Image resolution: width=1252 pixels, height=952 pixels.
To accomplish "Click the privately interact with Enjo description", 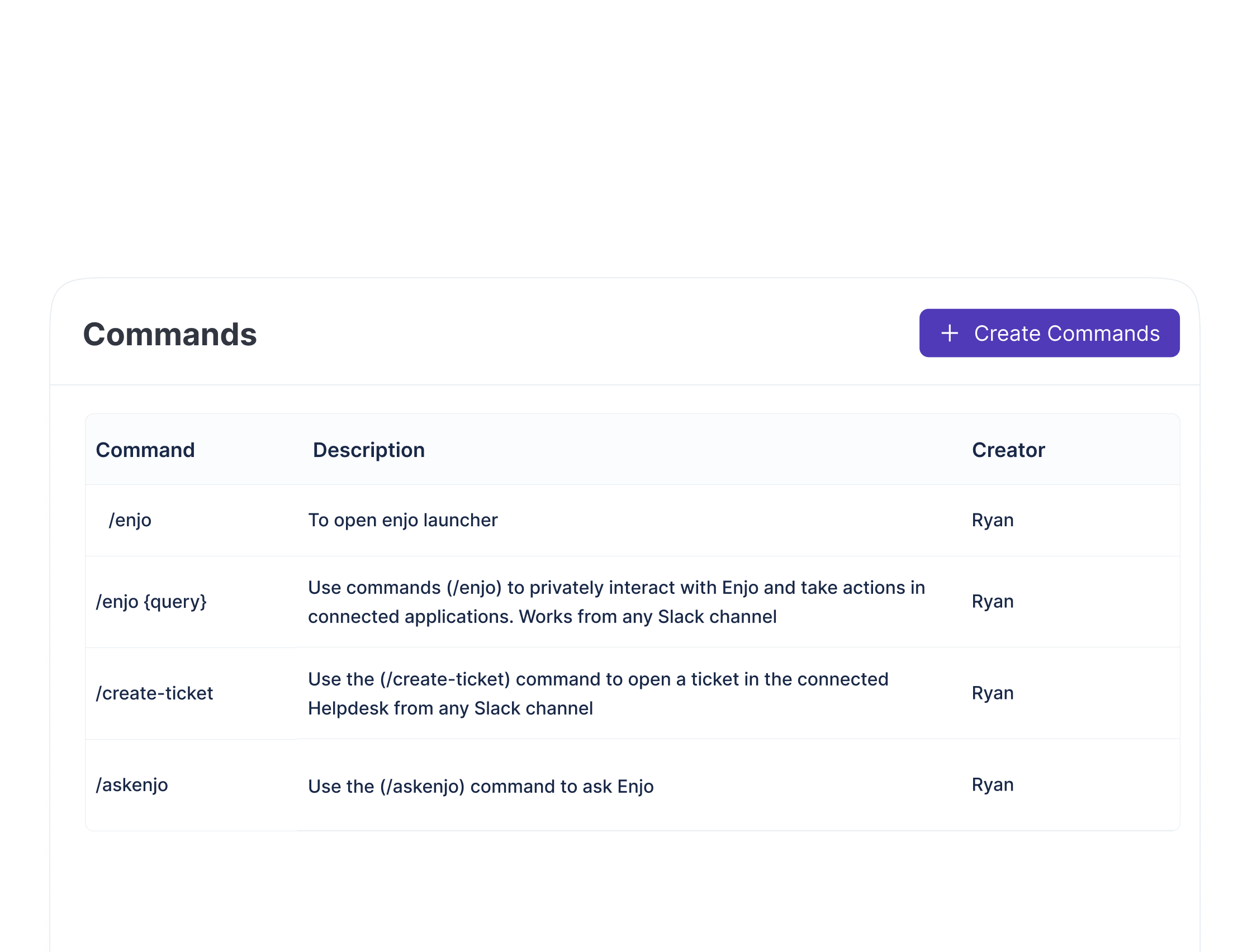I will point(616,602).
